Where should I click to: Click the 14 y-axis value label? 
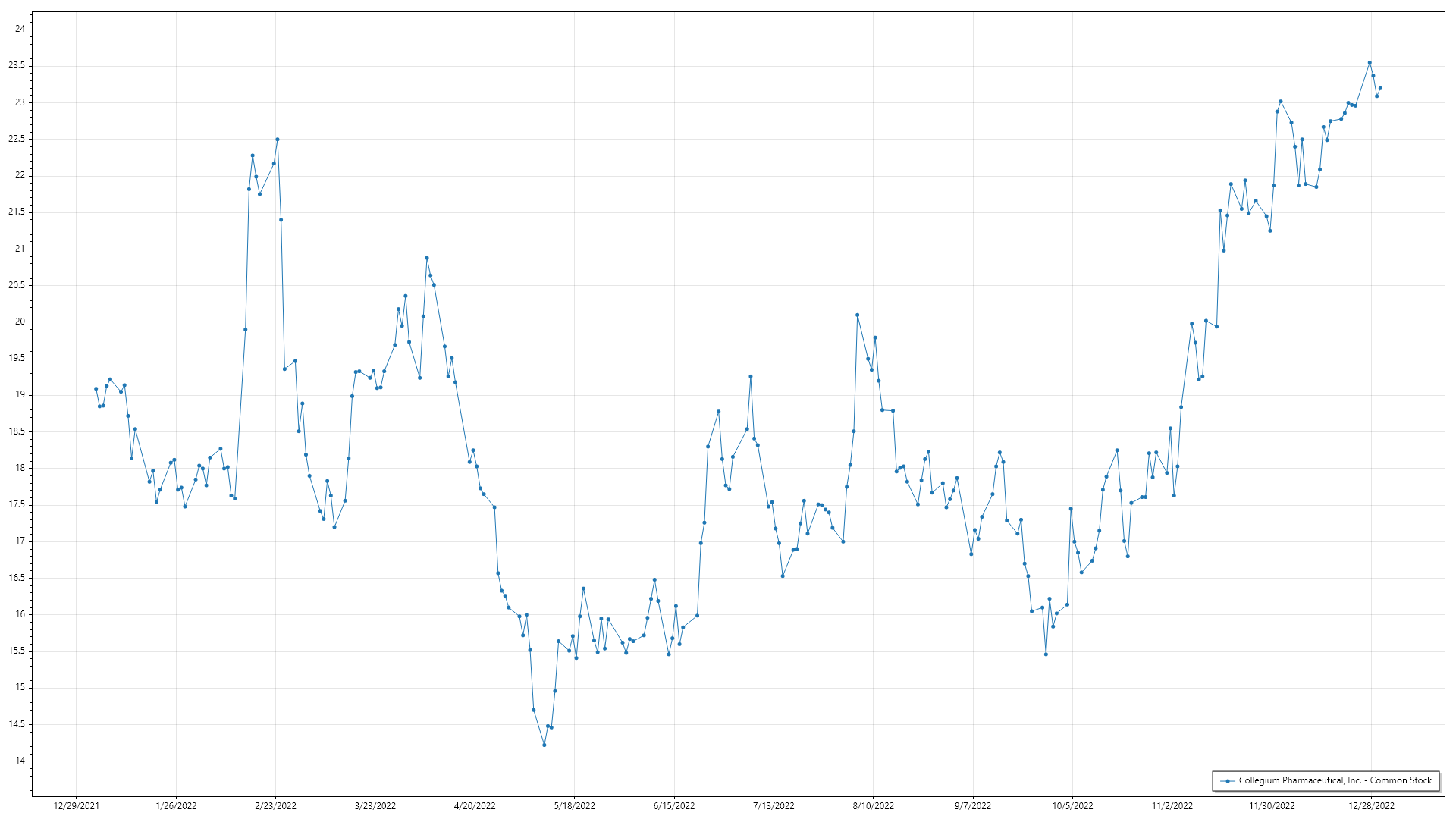[x=20, y=761]
